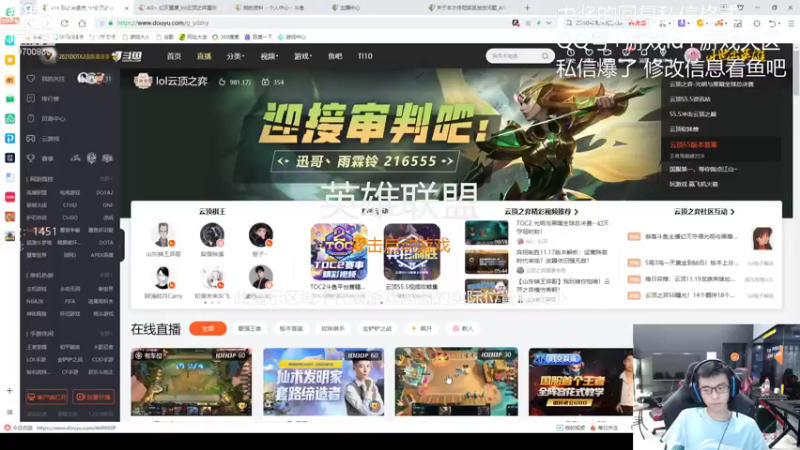Open the 360搜索 bookmark
The width and height of the screenshot is (800, 450).
(x=226, y=37)
